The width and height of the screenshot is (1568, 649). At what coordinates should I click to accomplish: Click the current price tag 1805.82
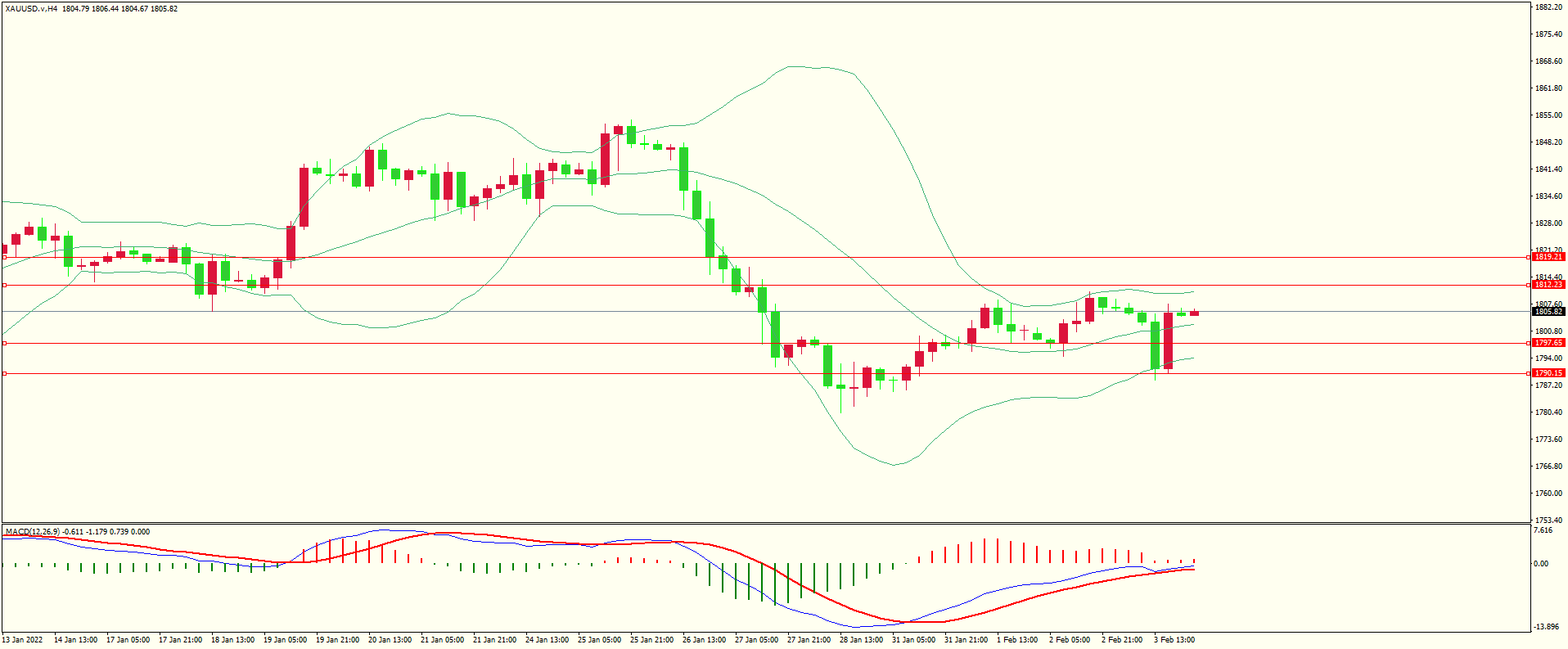click(x=1548, y=312)
